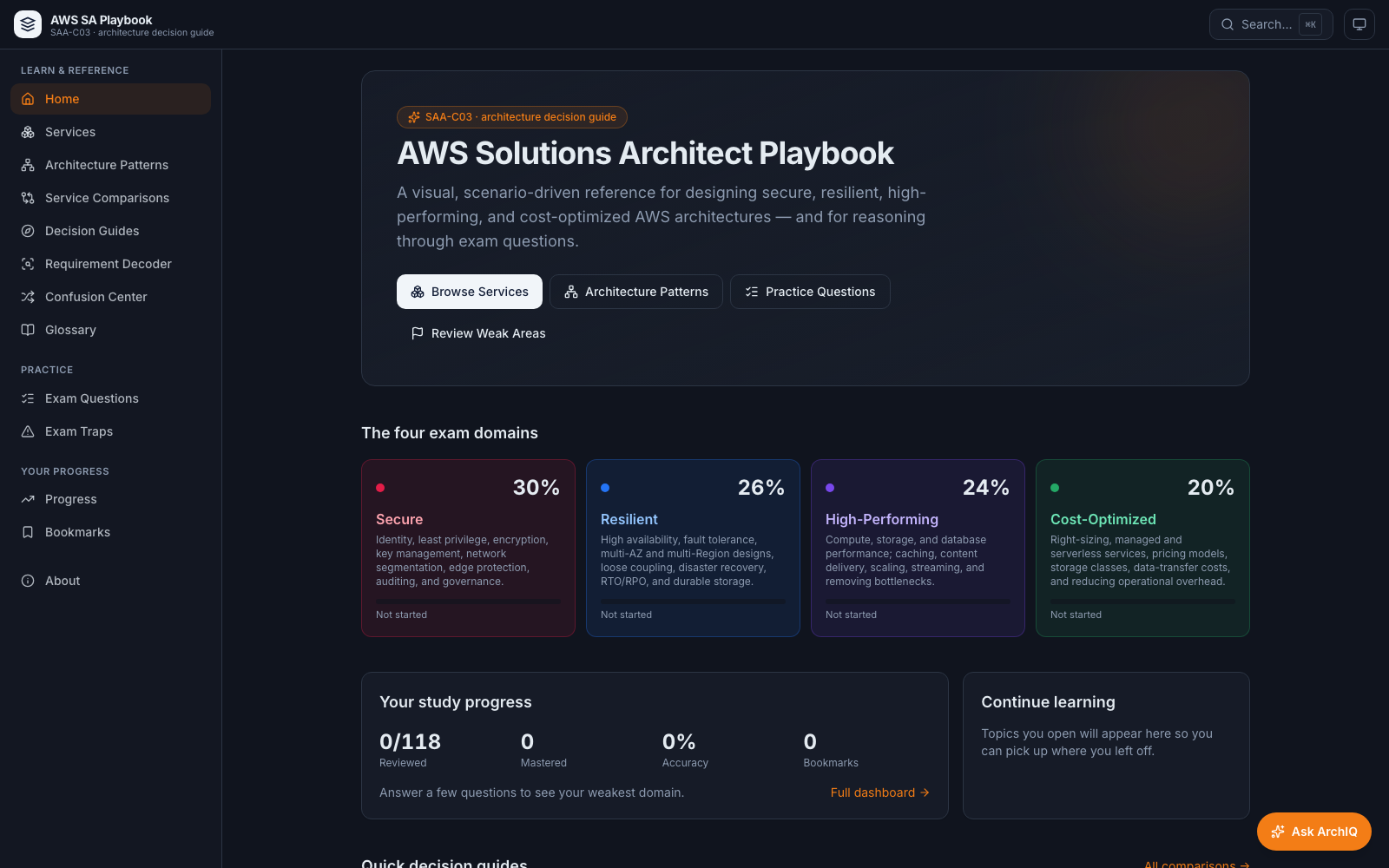Click the Architecture Patterns hero button
1389x868 pixels.
(x=636, y=292)
